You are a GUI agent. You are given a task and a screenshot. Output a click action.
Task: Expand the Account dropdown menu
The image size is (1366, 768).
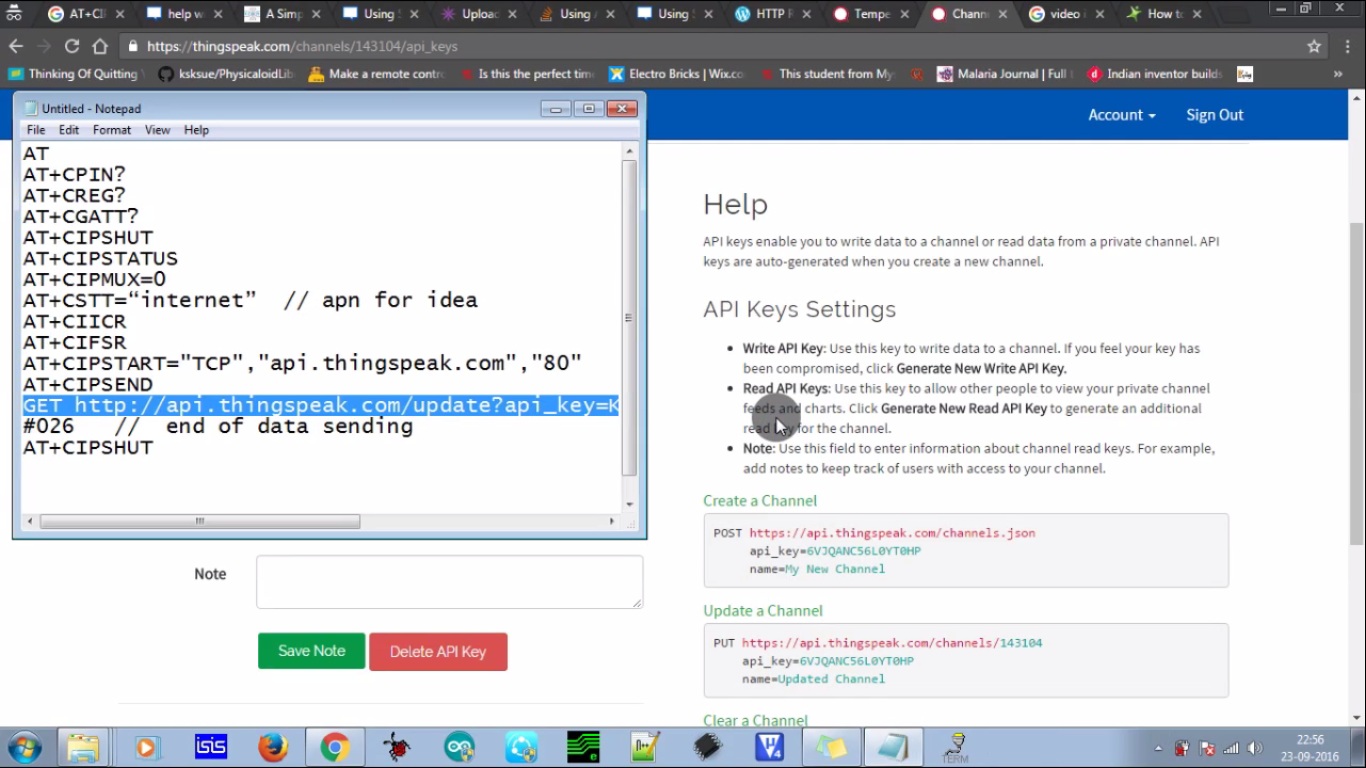[1121, 115]
